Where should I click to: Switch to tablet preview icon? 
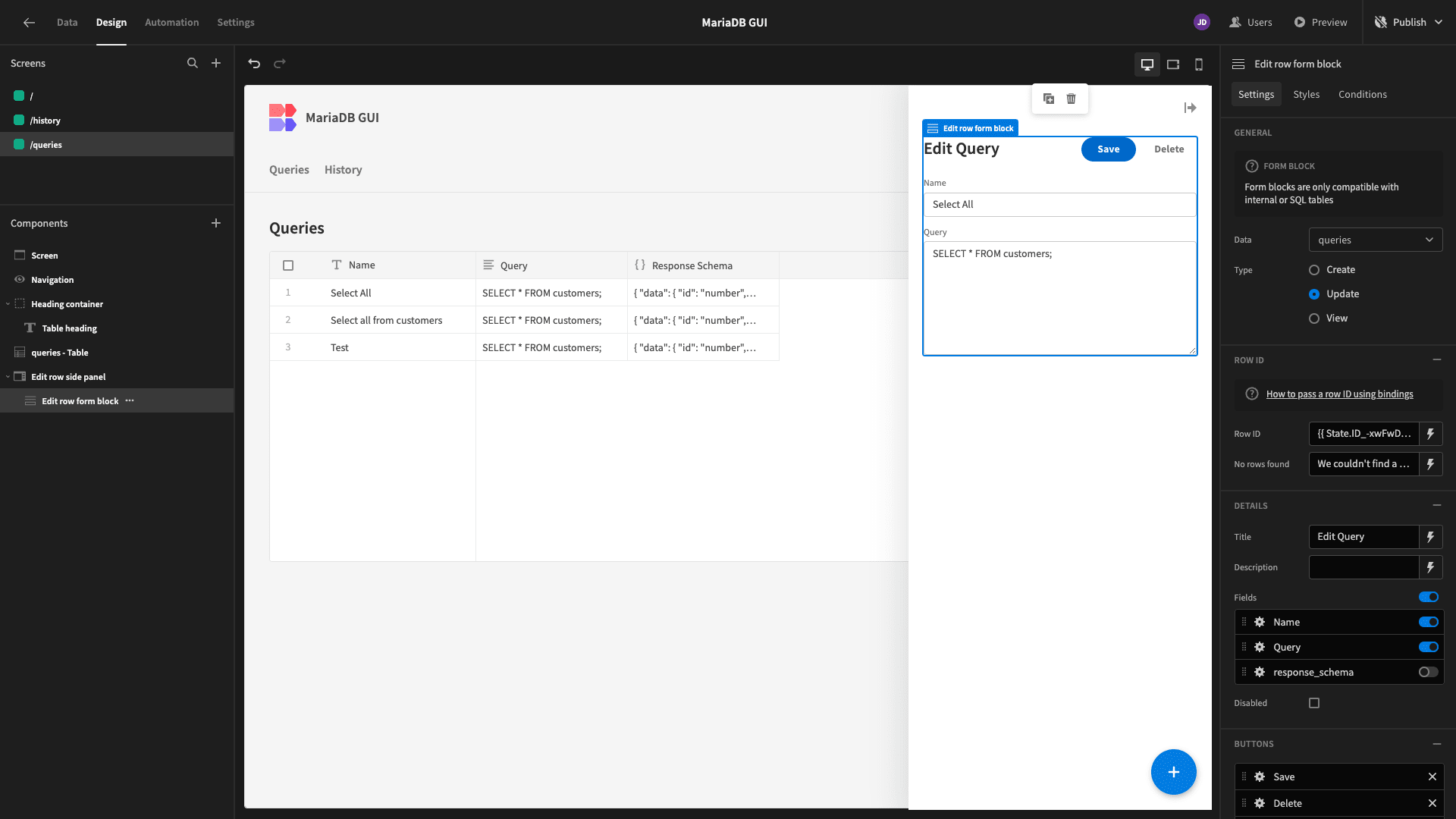(1173, 64)
